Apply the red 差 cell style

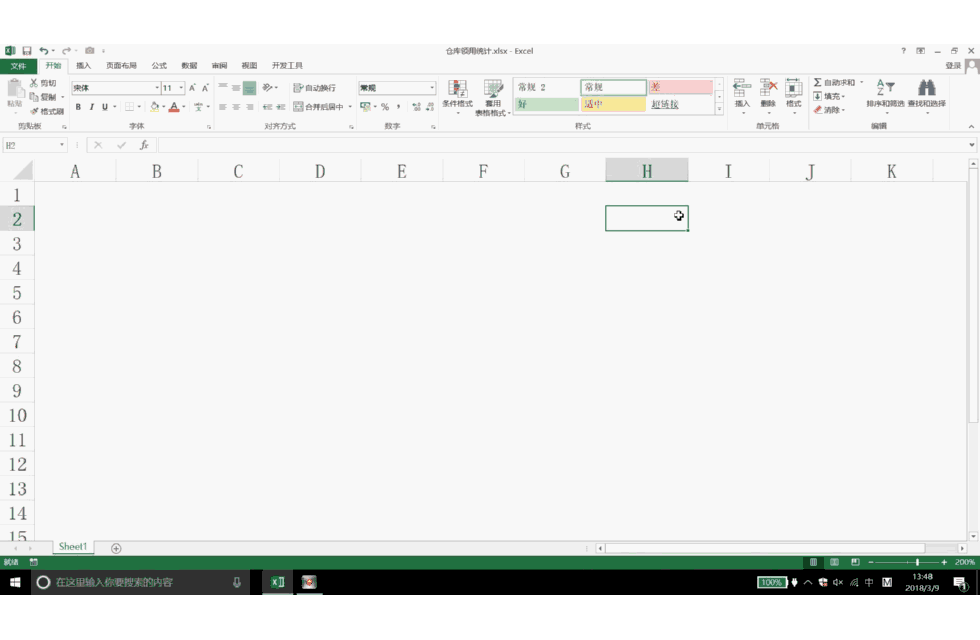point(680,87)
